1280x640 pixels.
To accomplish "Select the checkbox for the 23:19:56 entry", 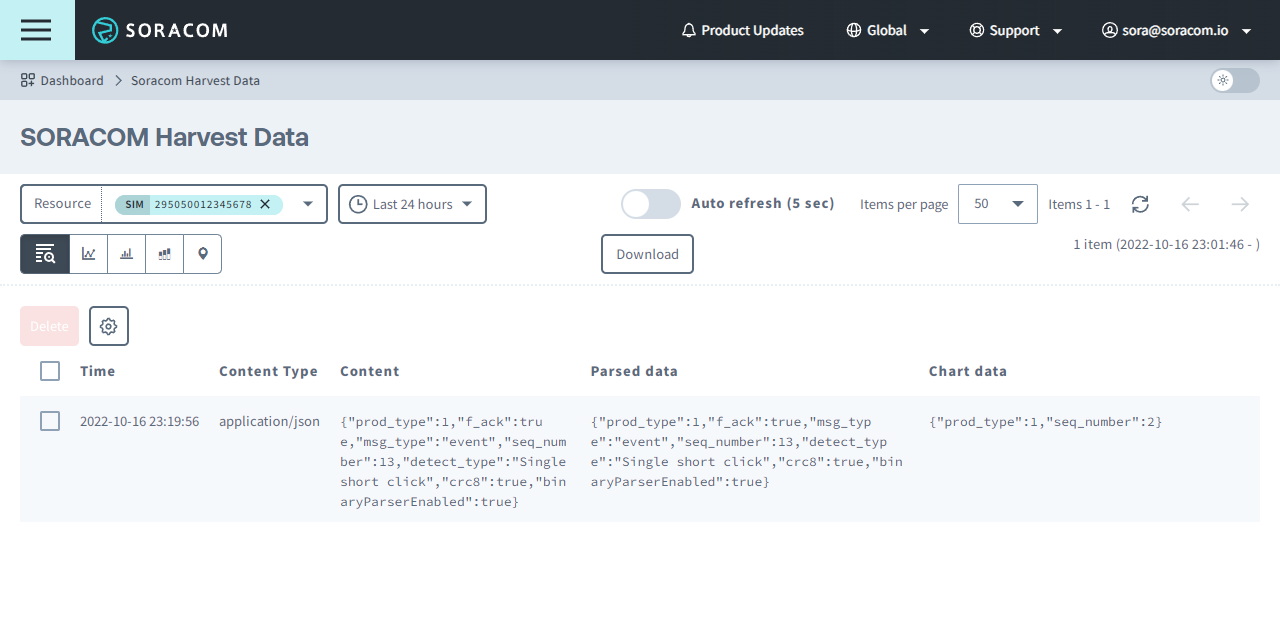I will (x=50, y=421).
